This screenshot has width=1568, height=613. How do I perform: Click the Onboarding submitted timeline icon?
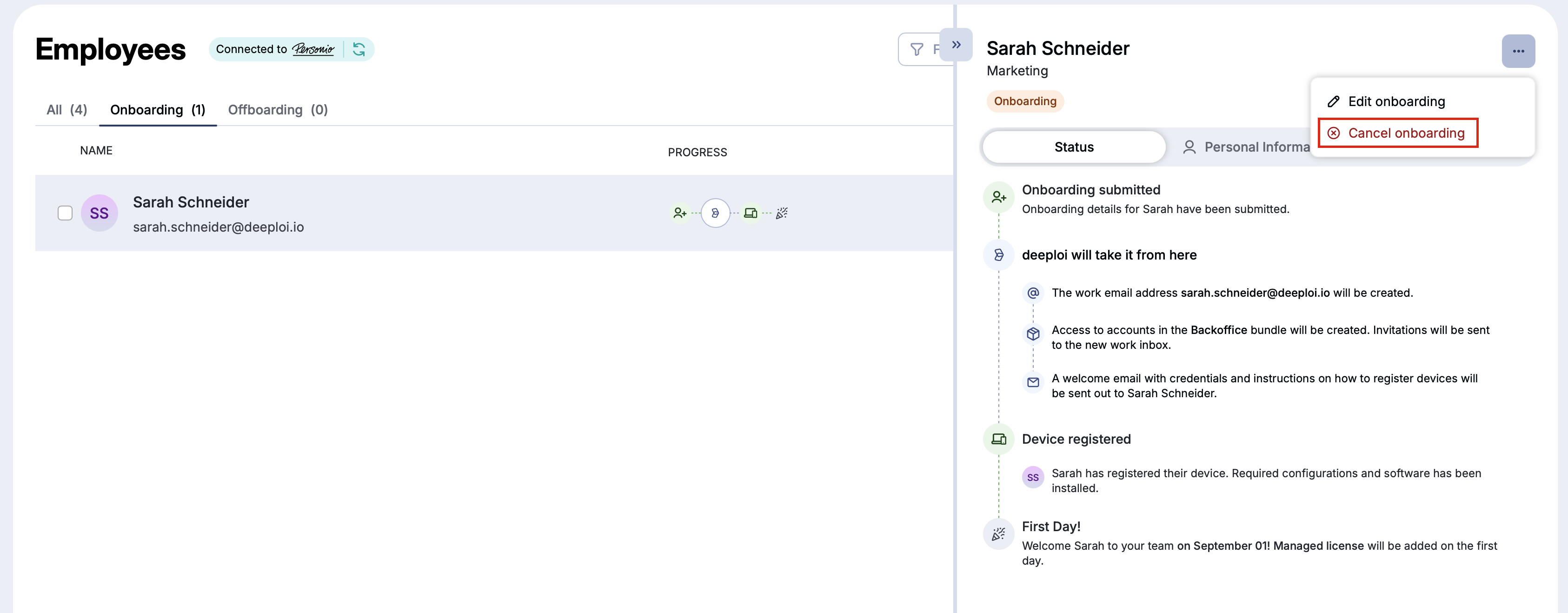(x=999, y=197)
